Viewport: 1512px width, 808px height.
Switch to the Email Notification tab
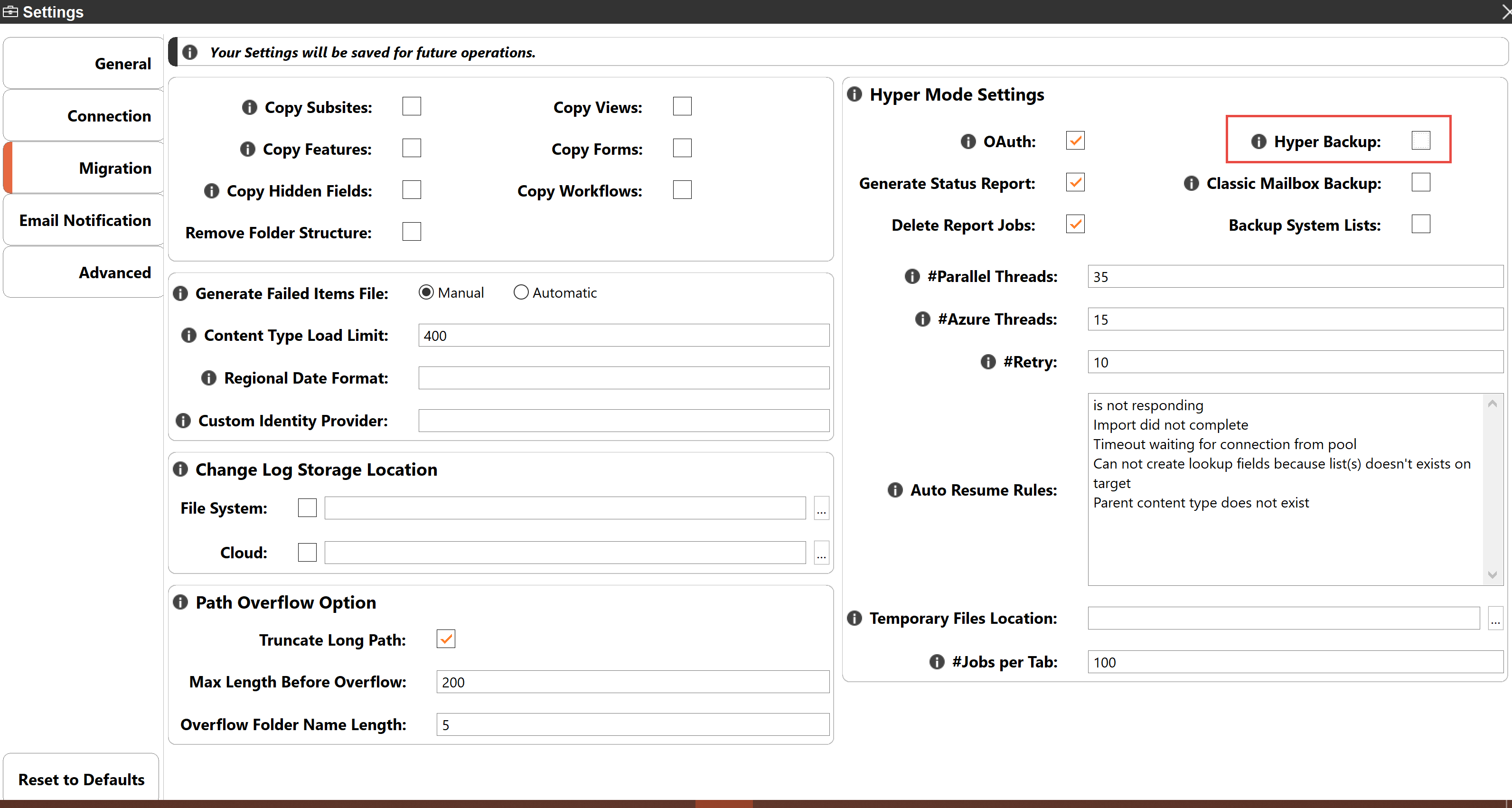coord(85,220)
